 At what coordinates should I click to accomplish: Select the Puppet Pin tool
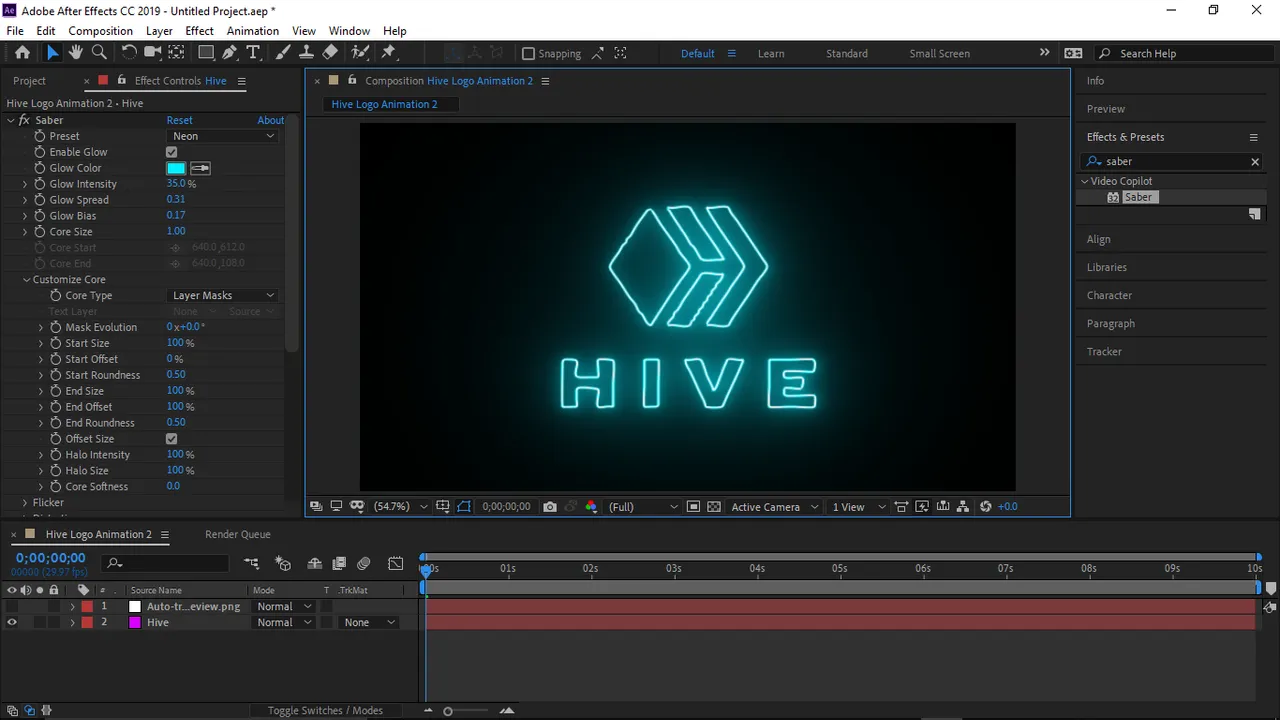coord(389,53)
